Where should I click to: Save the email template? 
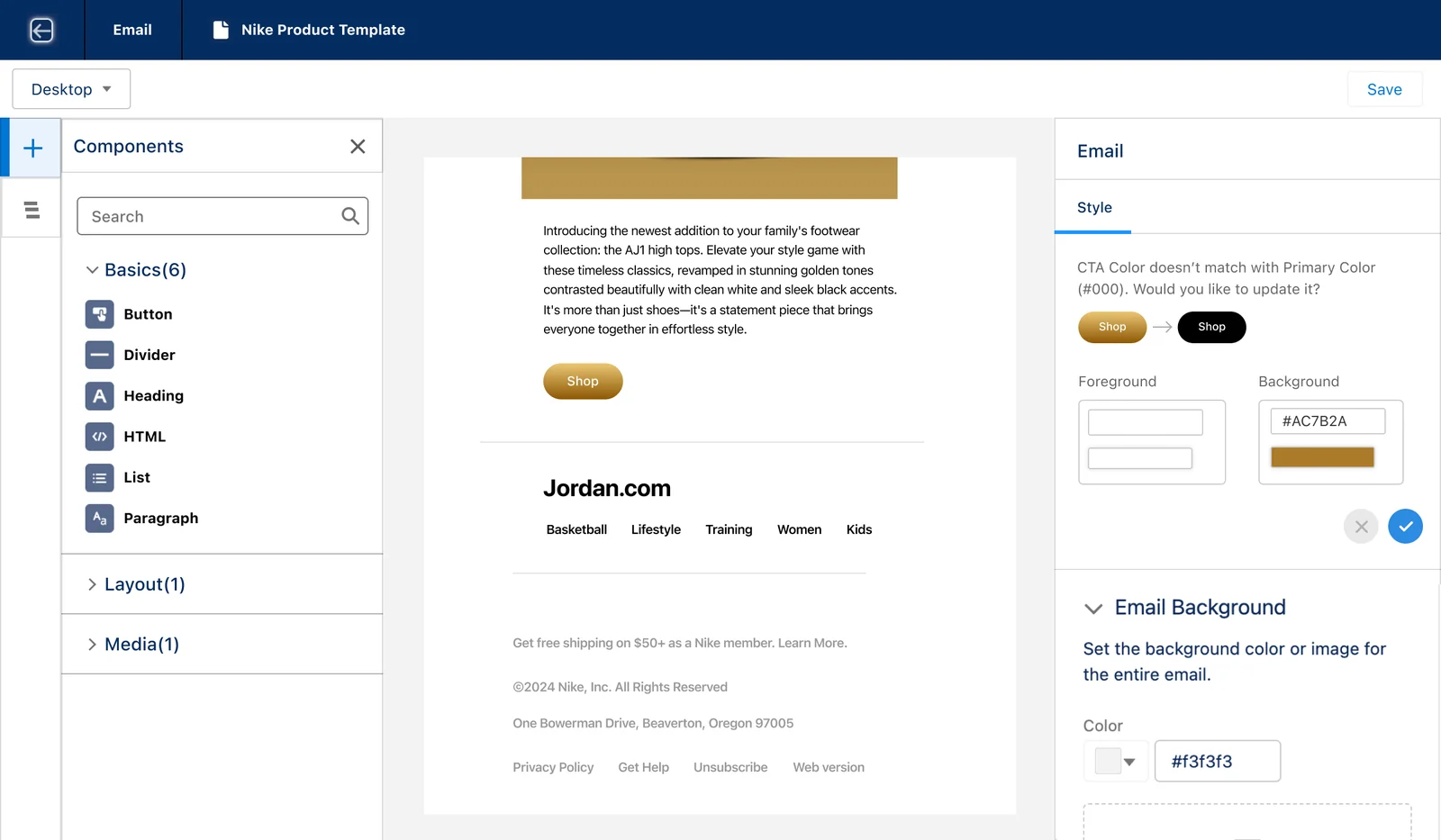coord(1384,89)
